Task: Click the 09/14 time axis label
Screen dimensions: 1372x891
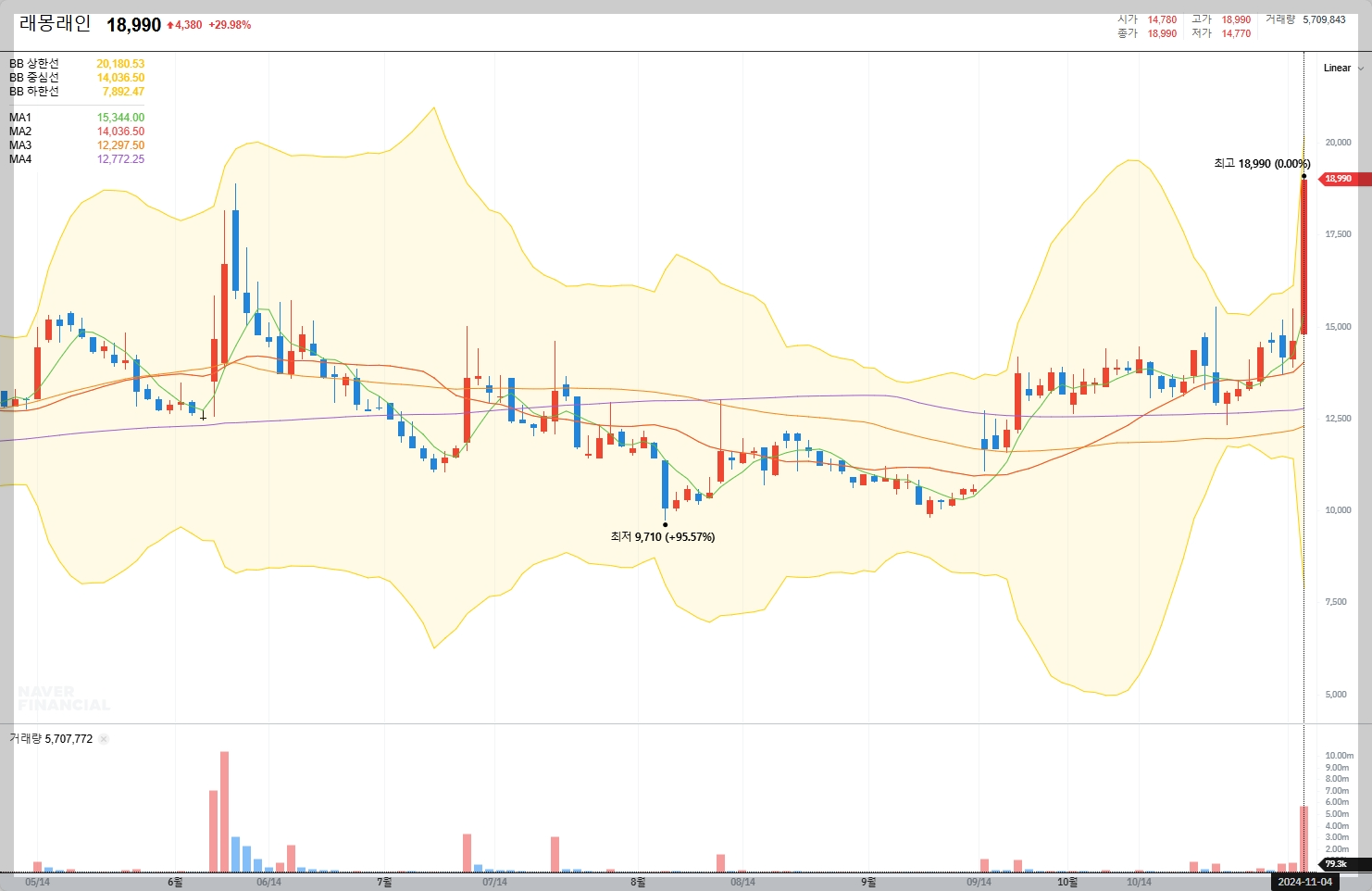Action: [979, 883]
